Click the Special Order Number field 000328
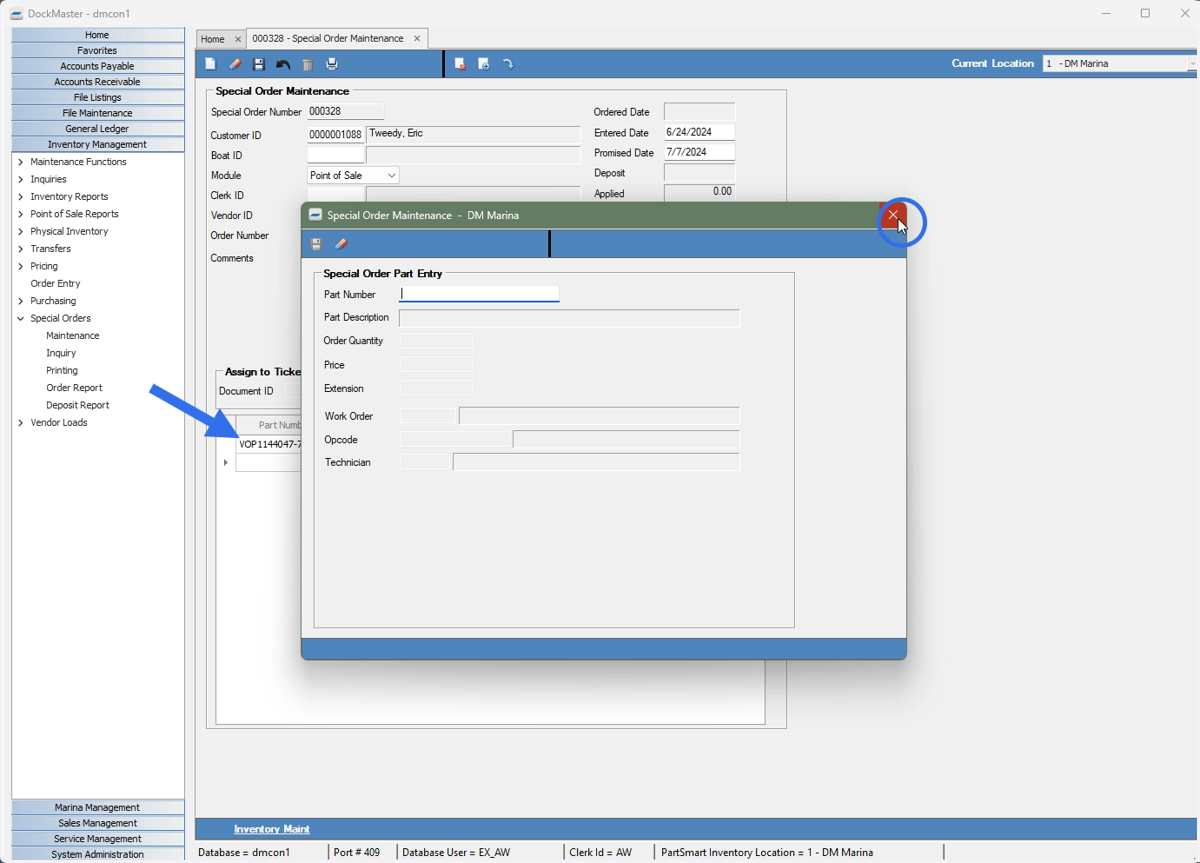Viewport: 1200px width, 863px height. click(x=345, y=112)
